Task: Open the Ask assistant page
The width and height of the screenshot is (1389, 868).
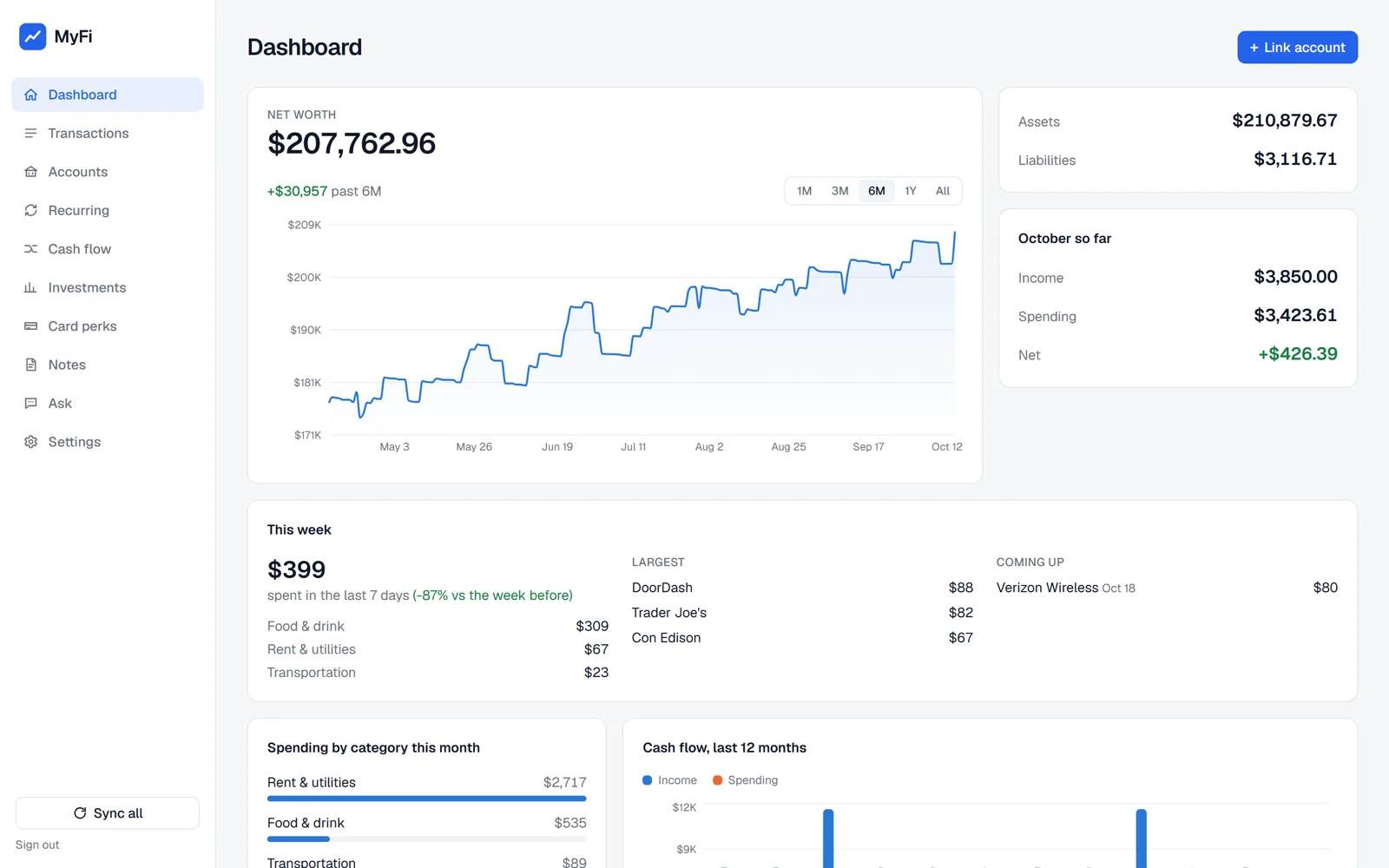Action: pos(108,404)
